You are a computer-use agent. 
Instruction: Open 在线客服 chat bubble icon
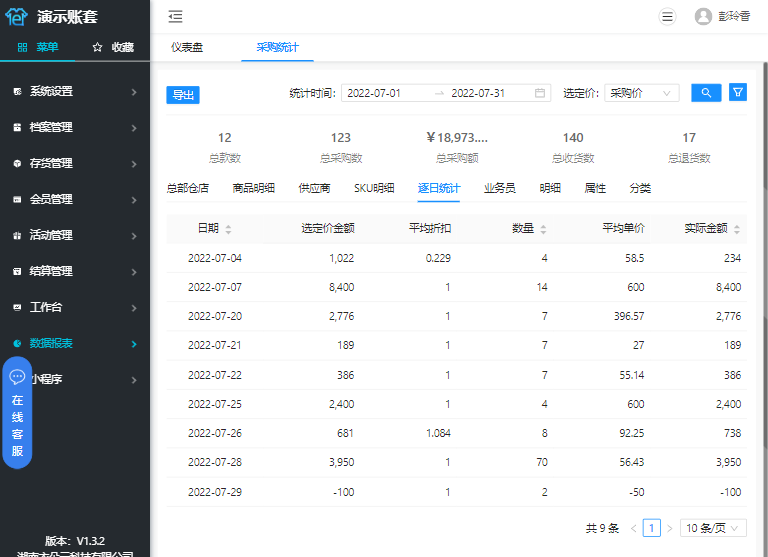(17, 376)
